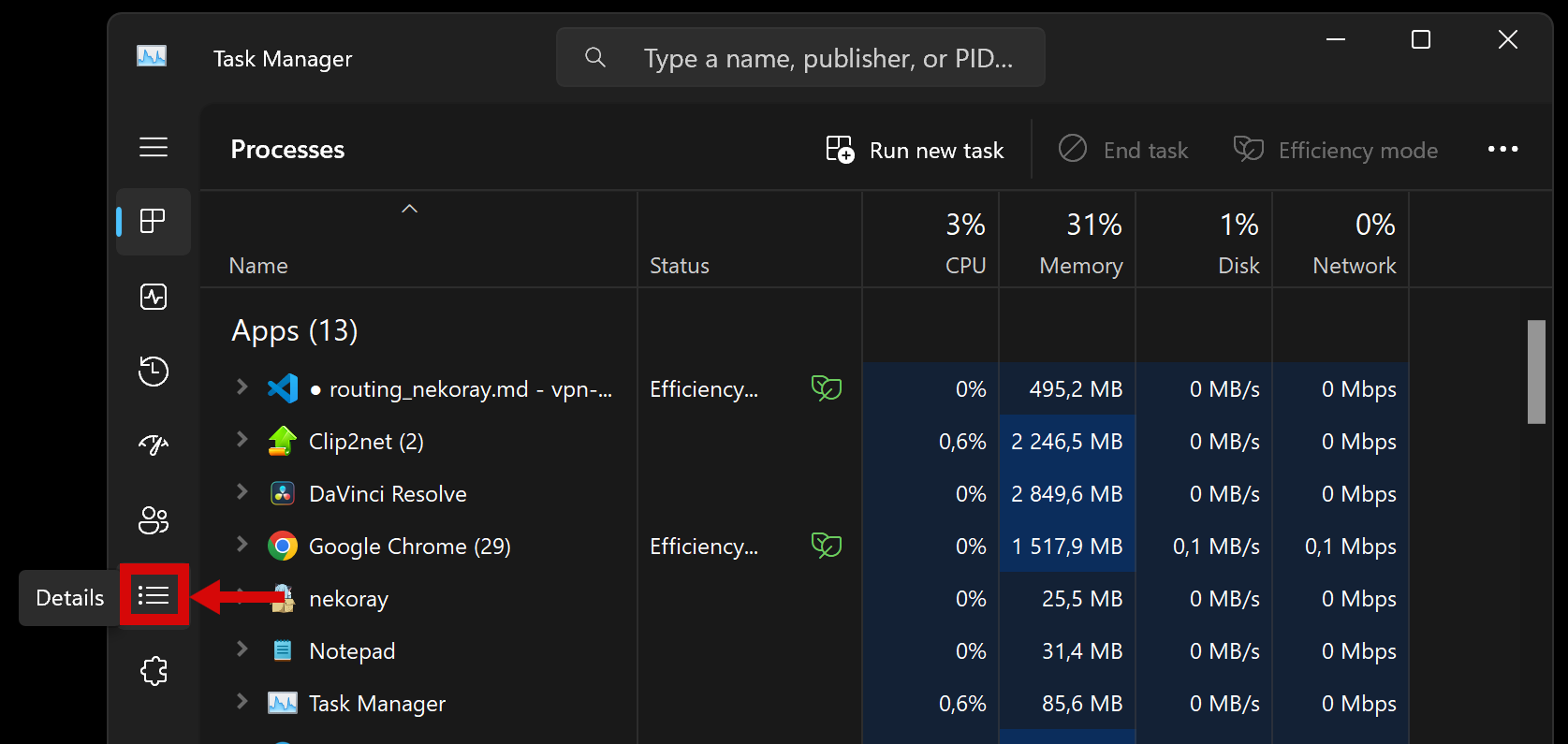This screenshot has height=744, width=1568.
Task: Click the process search input field
Action: click(828, 58)
